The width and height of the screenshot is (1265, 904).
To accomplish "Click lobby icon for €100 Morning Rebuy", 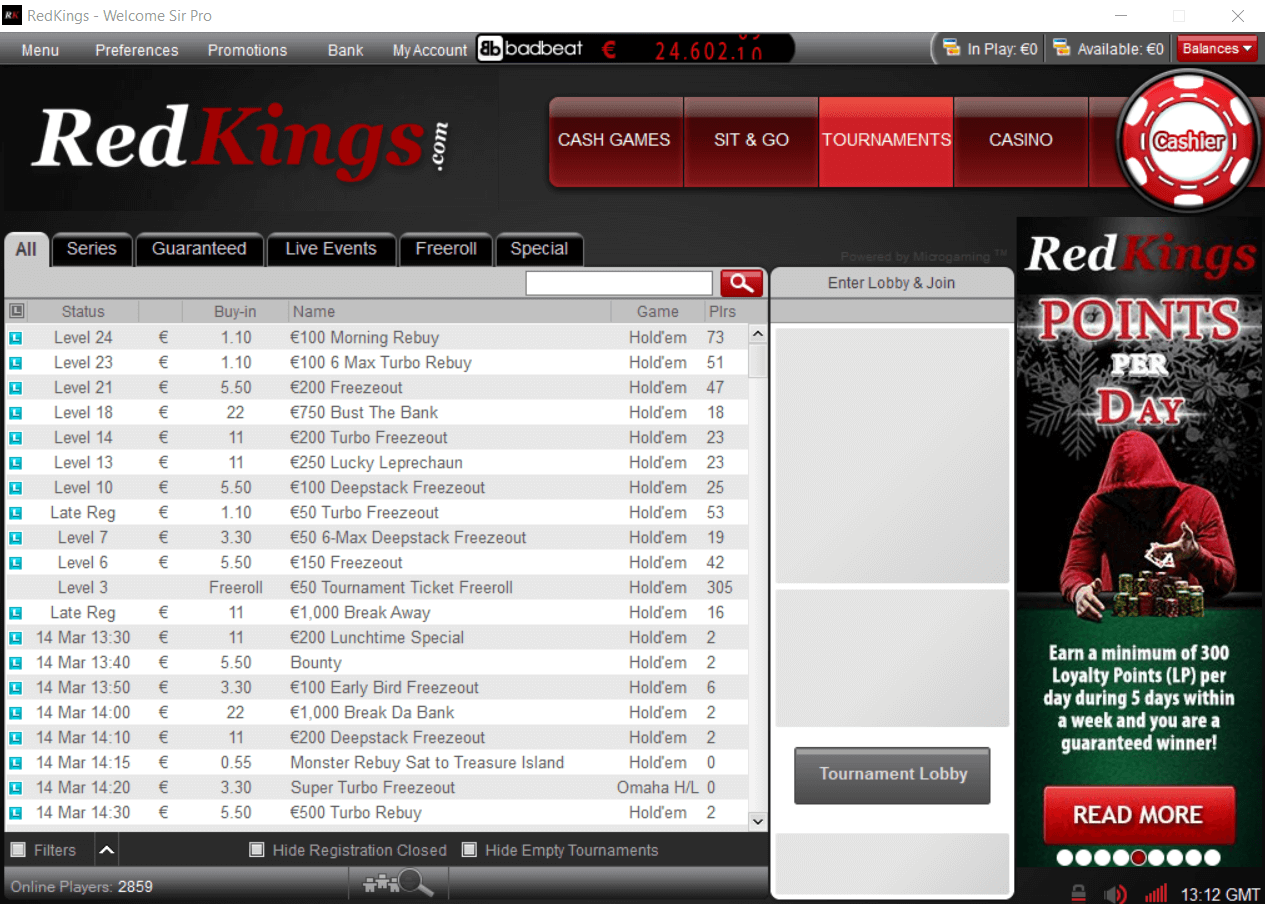I will 15,338.
